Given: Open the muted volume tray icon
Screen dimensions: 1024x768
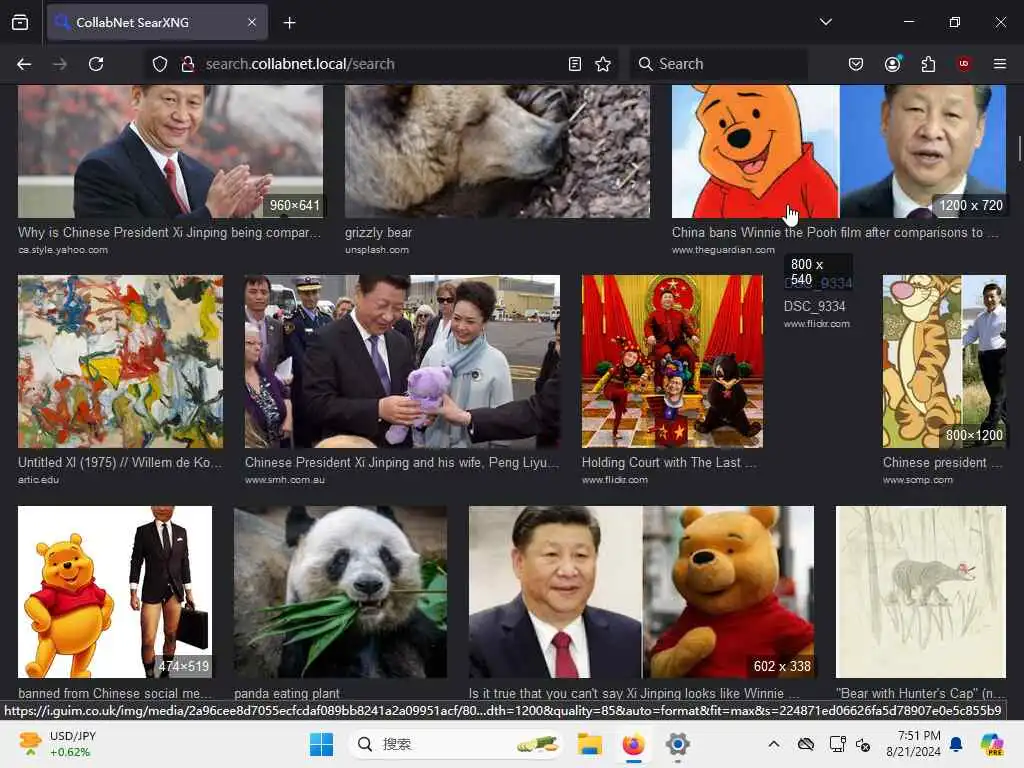Looking at the screenshot, I should pyautogui.click(x=863, y=744).
